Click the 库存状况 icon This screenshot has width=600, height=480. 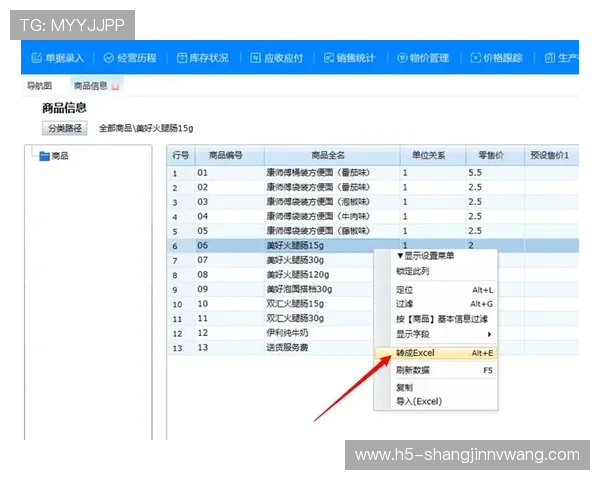tap(182, 58)
